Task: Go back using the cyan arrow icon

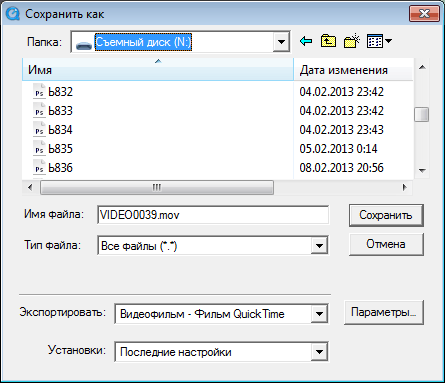Action: point(306,41)
